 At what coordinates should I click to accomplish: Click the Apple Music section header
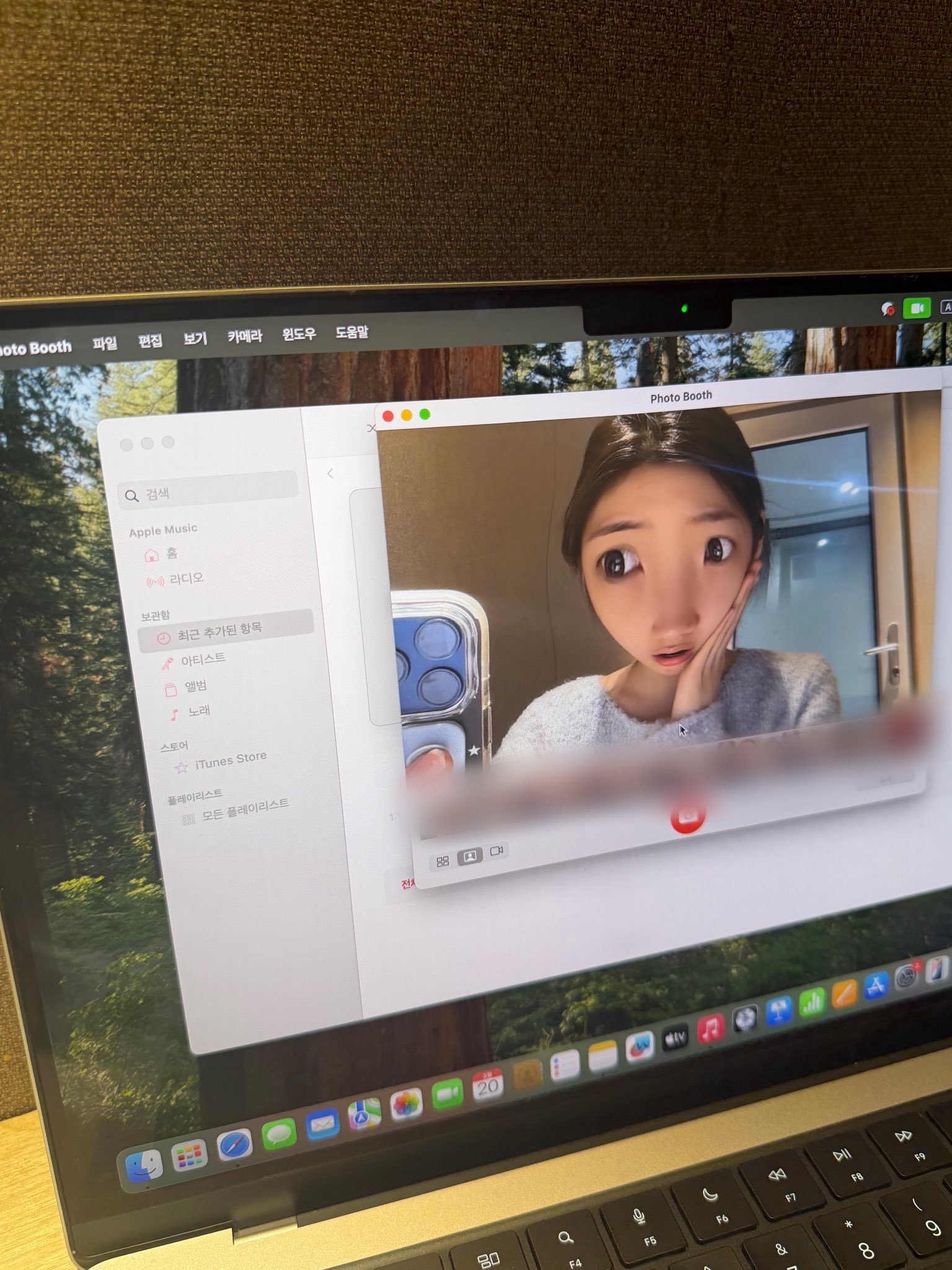coord(163,530)
